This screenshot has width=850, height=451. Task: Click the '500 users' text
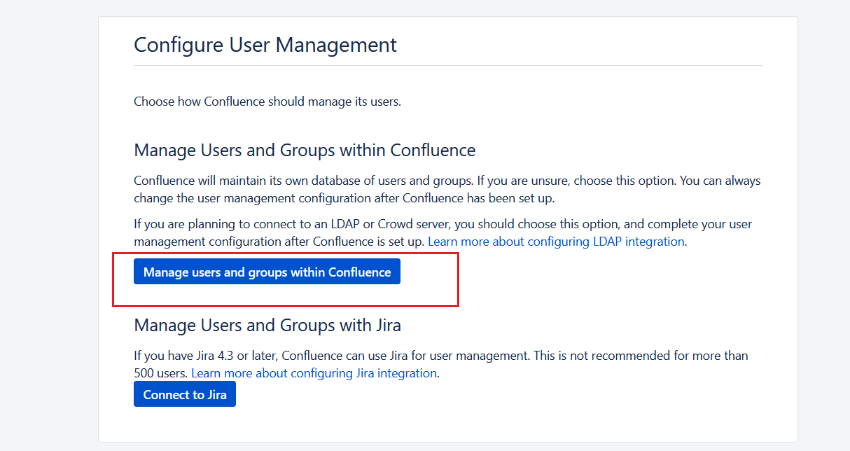(160, 373)
